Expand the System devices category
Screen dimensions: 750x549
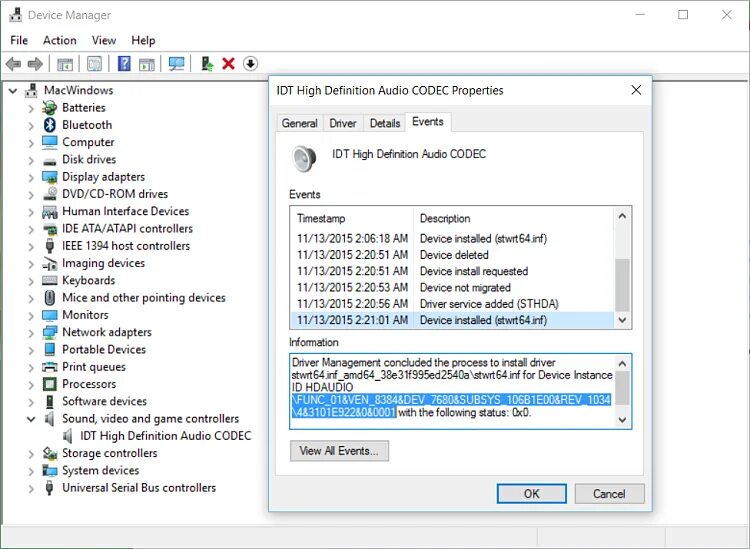pyautogui.click(x=31, y=471)
